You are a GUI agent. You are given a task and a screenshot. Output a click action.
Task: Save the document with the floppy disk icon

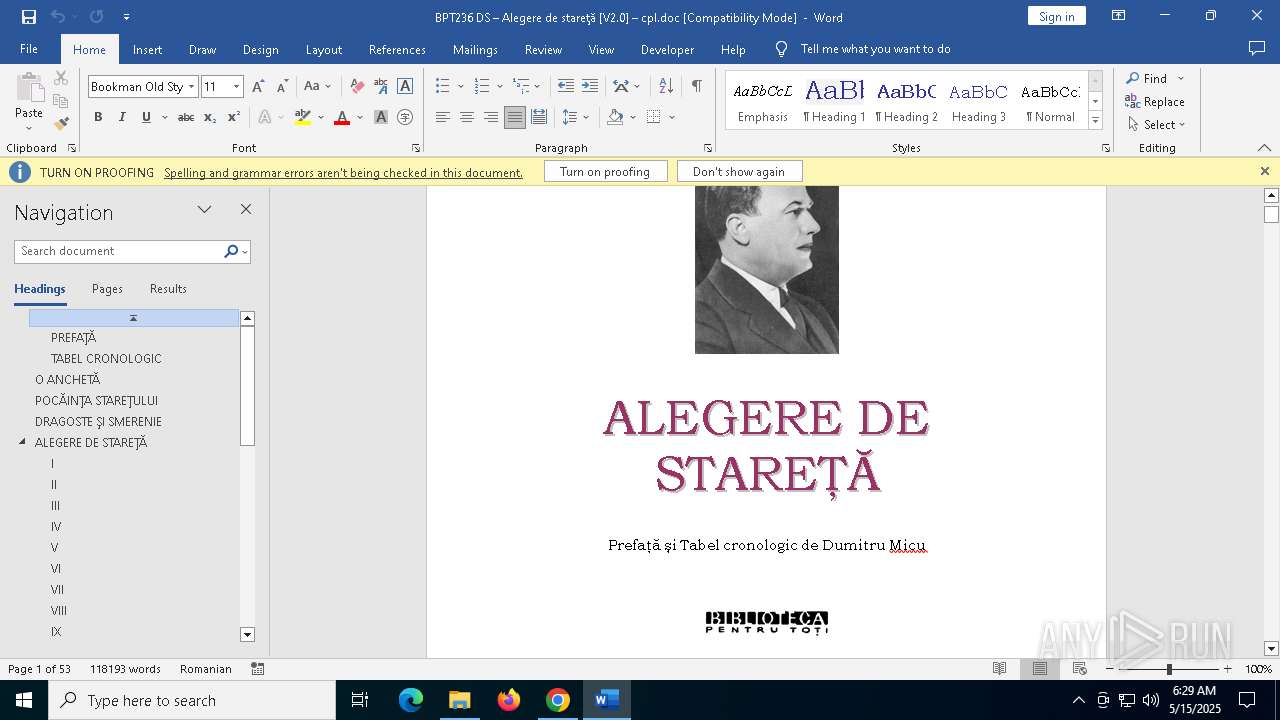29,17
